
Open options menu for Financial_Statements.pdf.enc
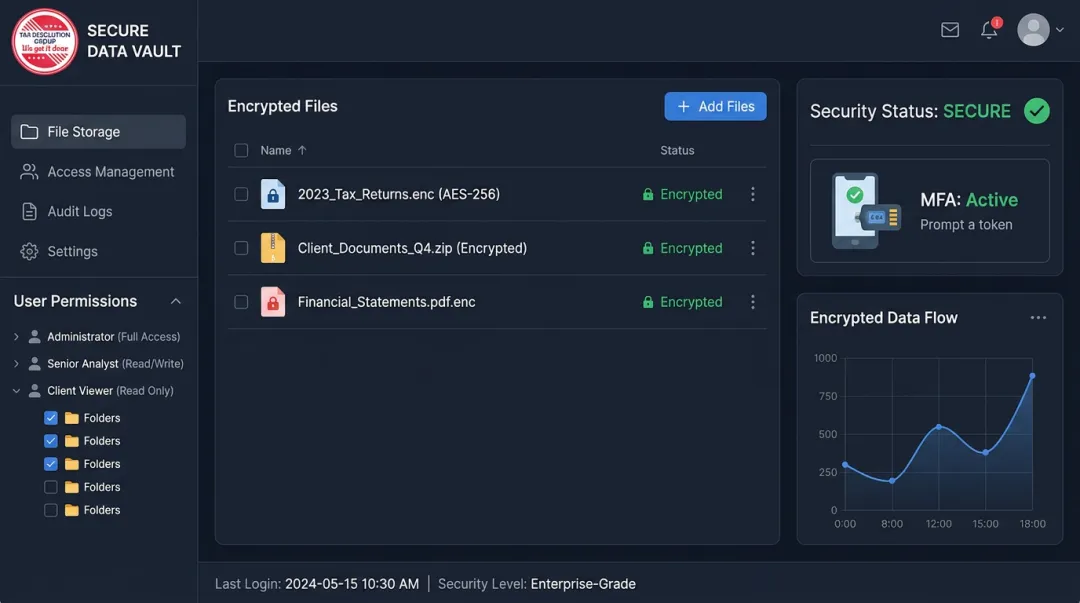click(x=753, y=302)
